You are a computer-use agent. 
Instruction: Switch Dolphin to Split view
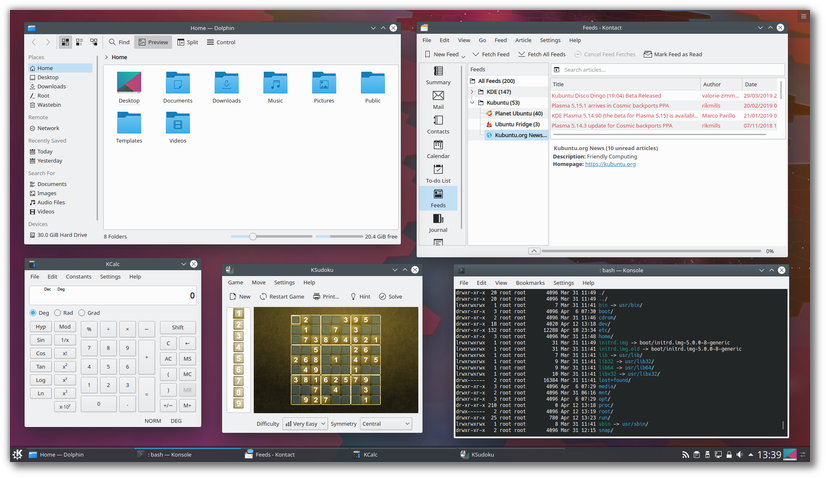point(187,42)
